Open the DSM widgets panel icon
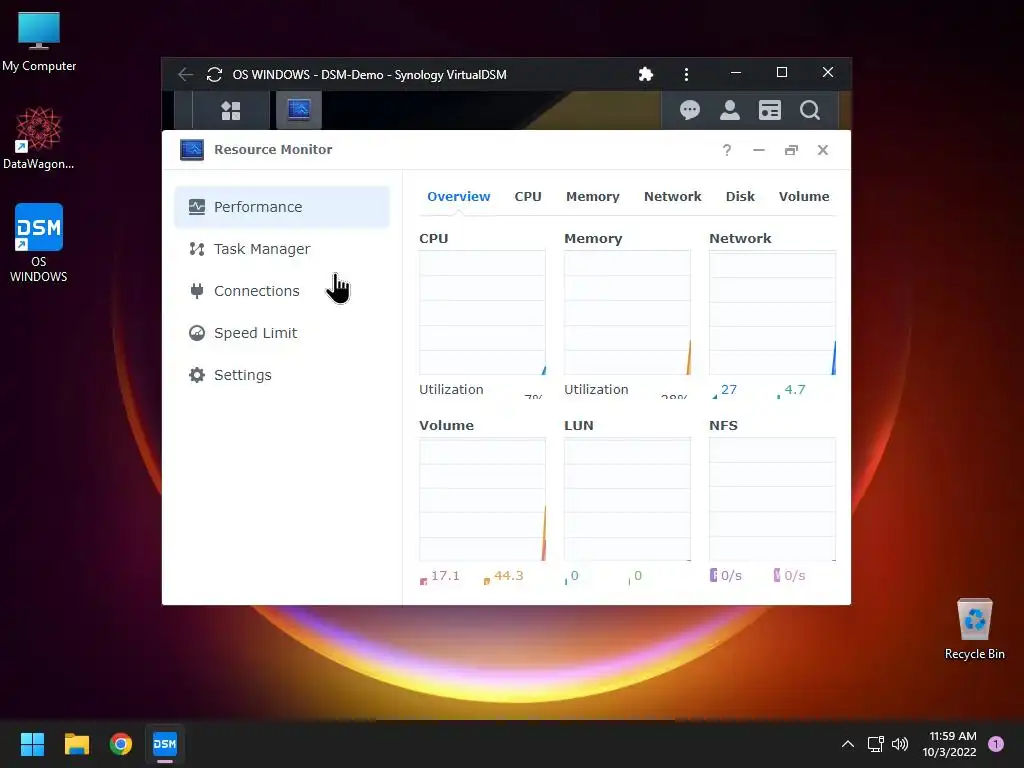The width and height of the screenshot is (1024, 768). click(770, 110)
